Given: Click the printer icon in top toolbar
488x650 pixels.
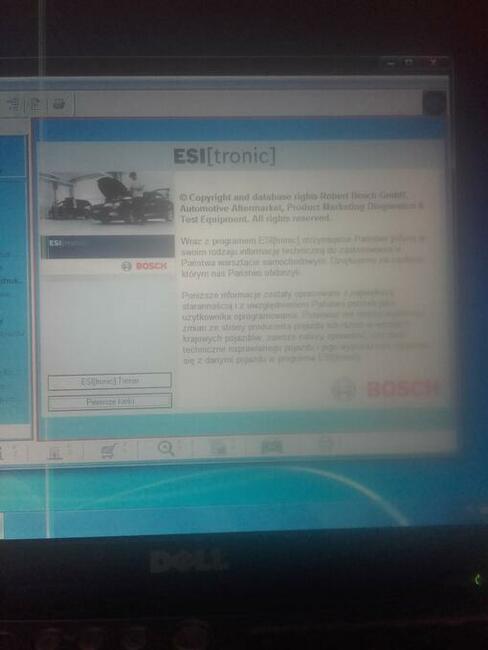Looking at the screenshot, I should [58, 104].
